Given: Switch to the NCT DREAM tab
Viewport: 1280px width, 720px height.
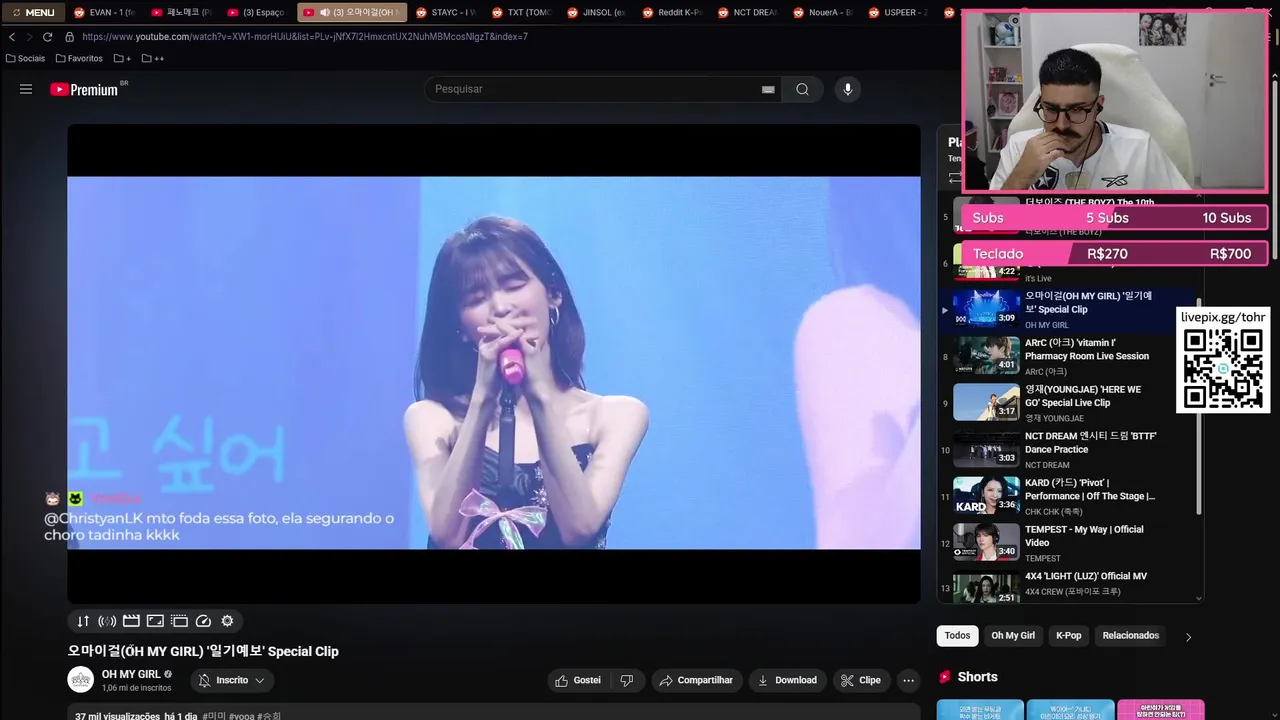Looking at the screenshot, I should click(x=748, y=12).
